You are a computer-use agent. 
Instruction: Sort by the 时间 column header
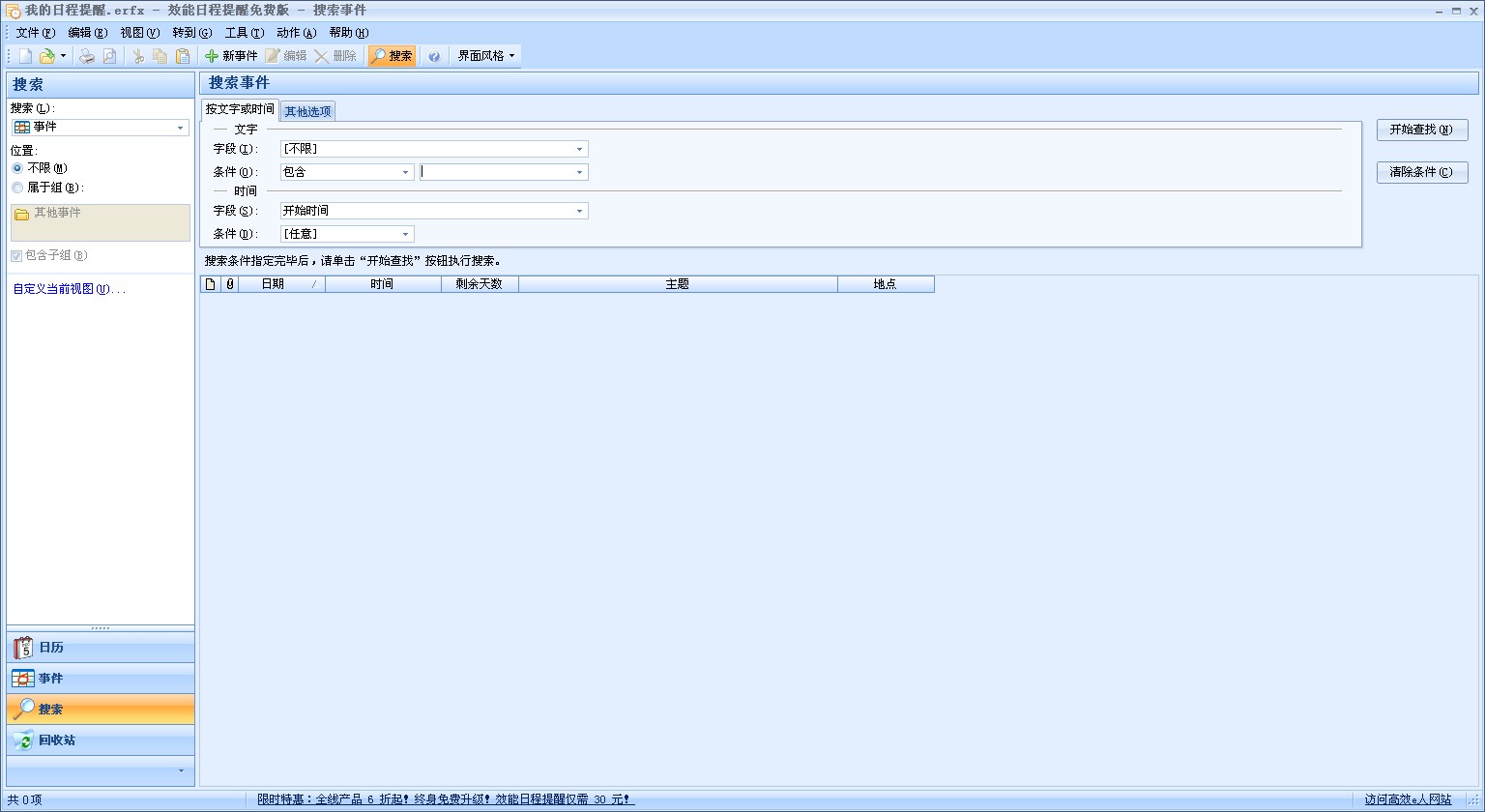384,284
